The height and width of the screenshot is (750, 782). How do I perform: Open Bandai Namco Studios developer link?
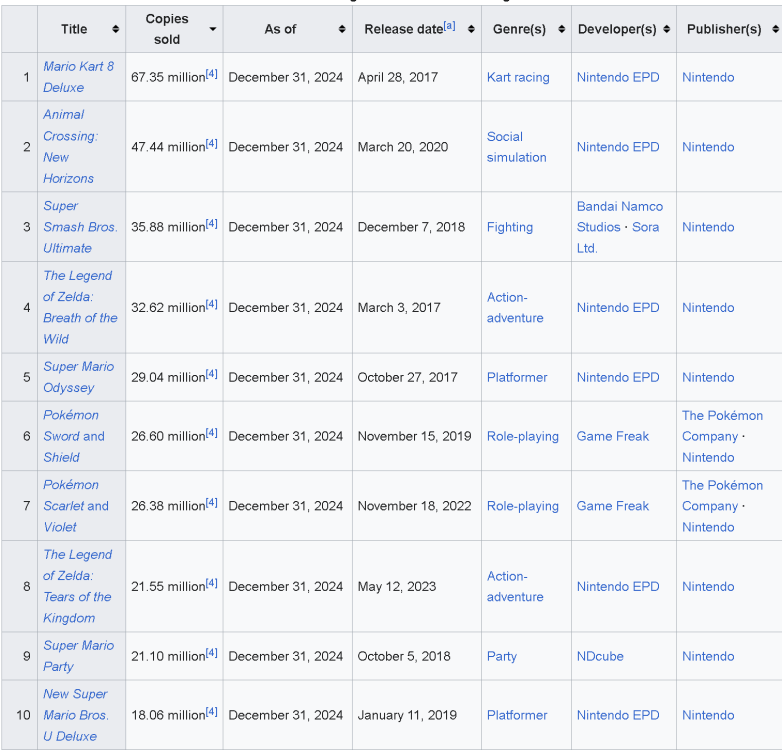point(620,216)
